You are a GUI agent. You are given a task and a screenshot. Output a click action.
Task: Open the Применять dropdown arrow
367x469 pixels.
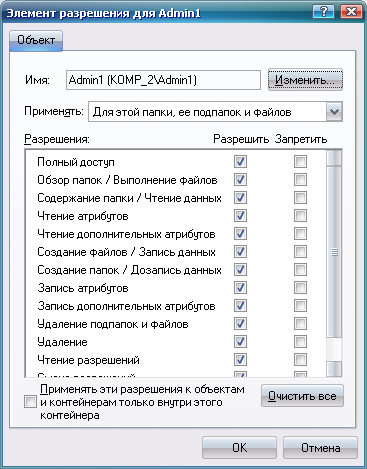pyautogui.click(x=334, y=112)
